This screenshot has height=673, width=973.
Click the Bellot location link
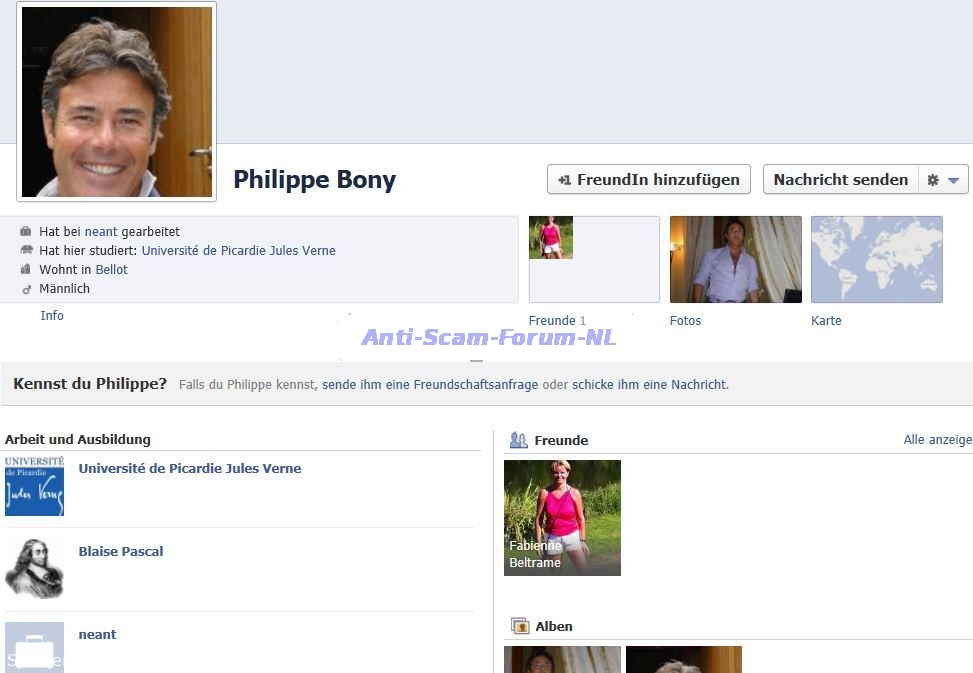111,270
